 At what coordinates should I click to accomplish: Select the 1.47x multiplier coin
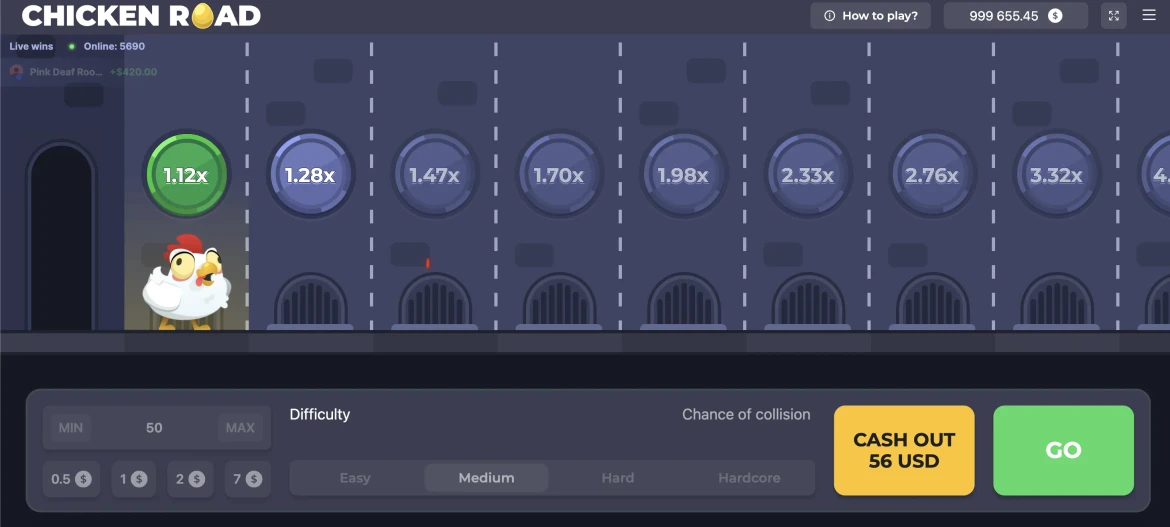(434, 175)
